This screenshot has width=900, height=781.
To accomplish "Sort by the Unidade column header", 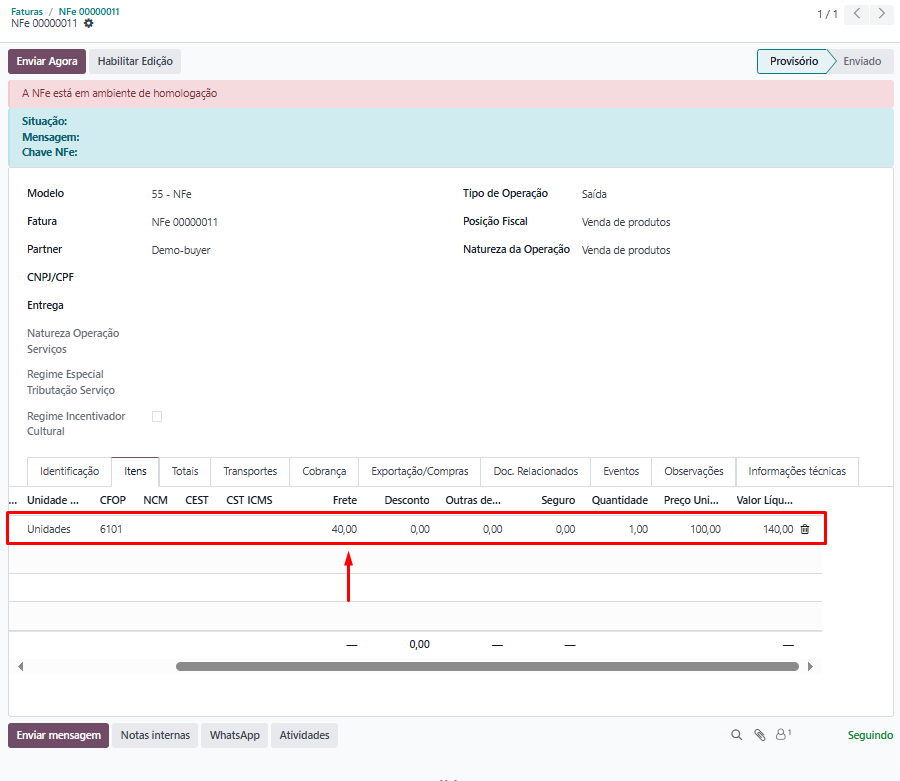I will point(53,500).
